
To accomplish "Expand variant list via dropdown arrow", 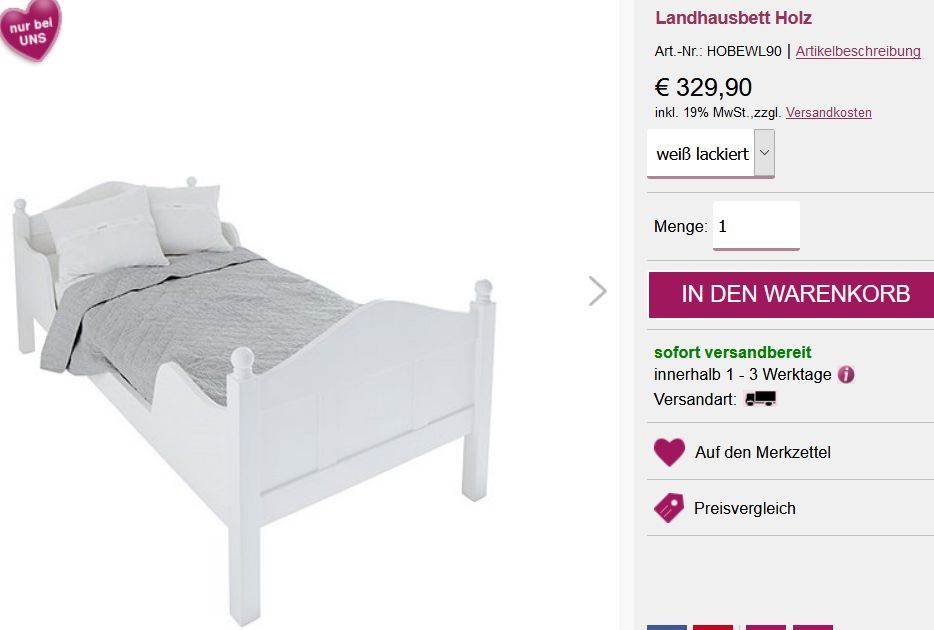I will tap(764, 152).
